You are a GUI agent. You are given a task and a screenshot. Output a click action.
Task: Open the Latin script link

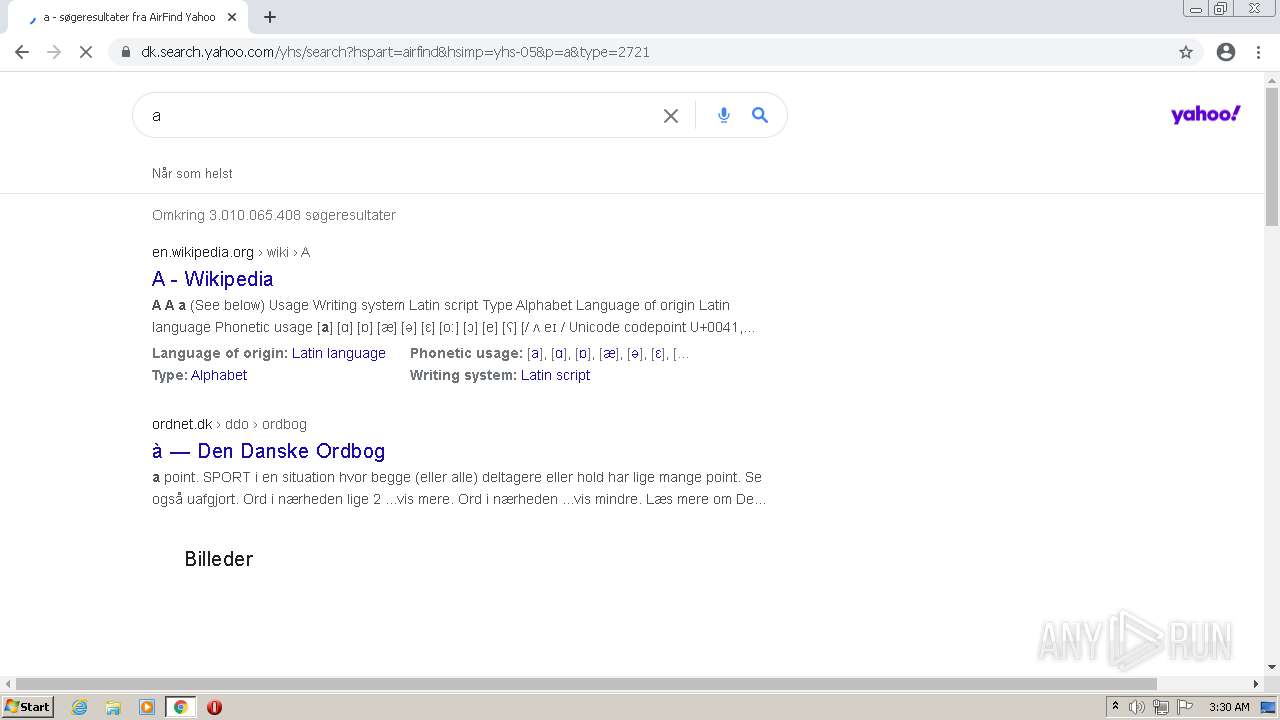[x=555, y=375]
